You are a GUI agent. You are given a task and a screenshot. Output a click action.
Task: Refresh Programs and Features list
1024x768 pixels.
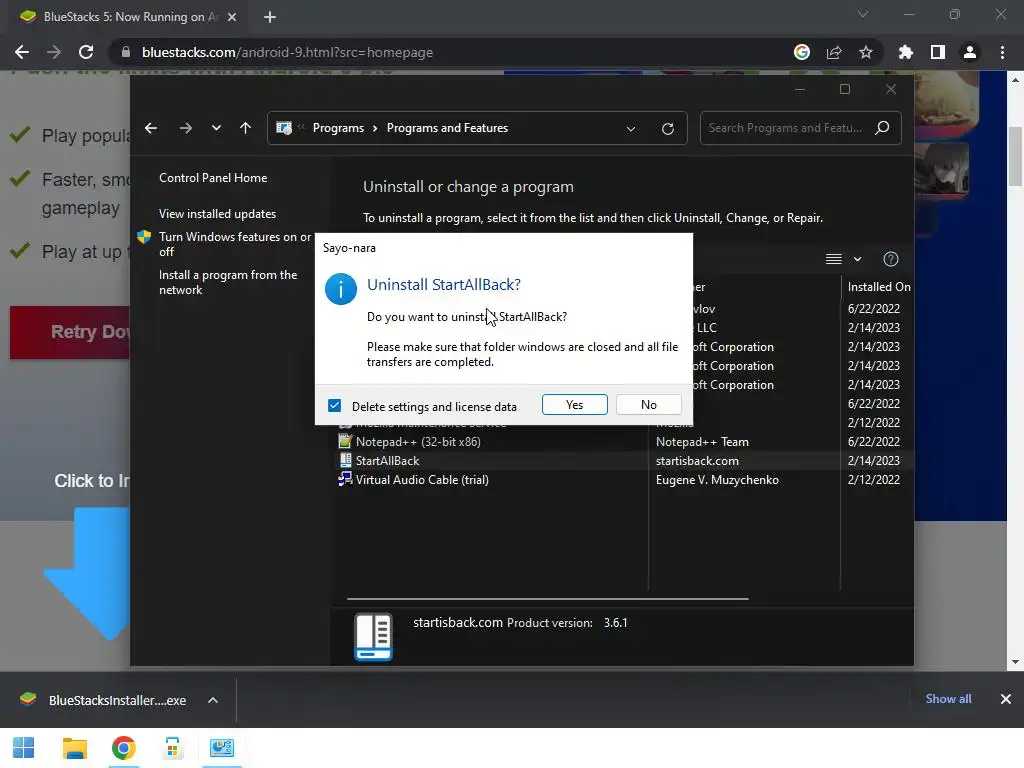667,129
